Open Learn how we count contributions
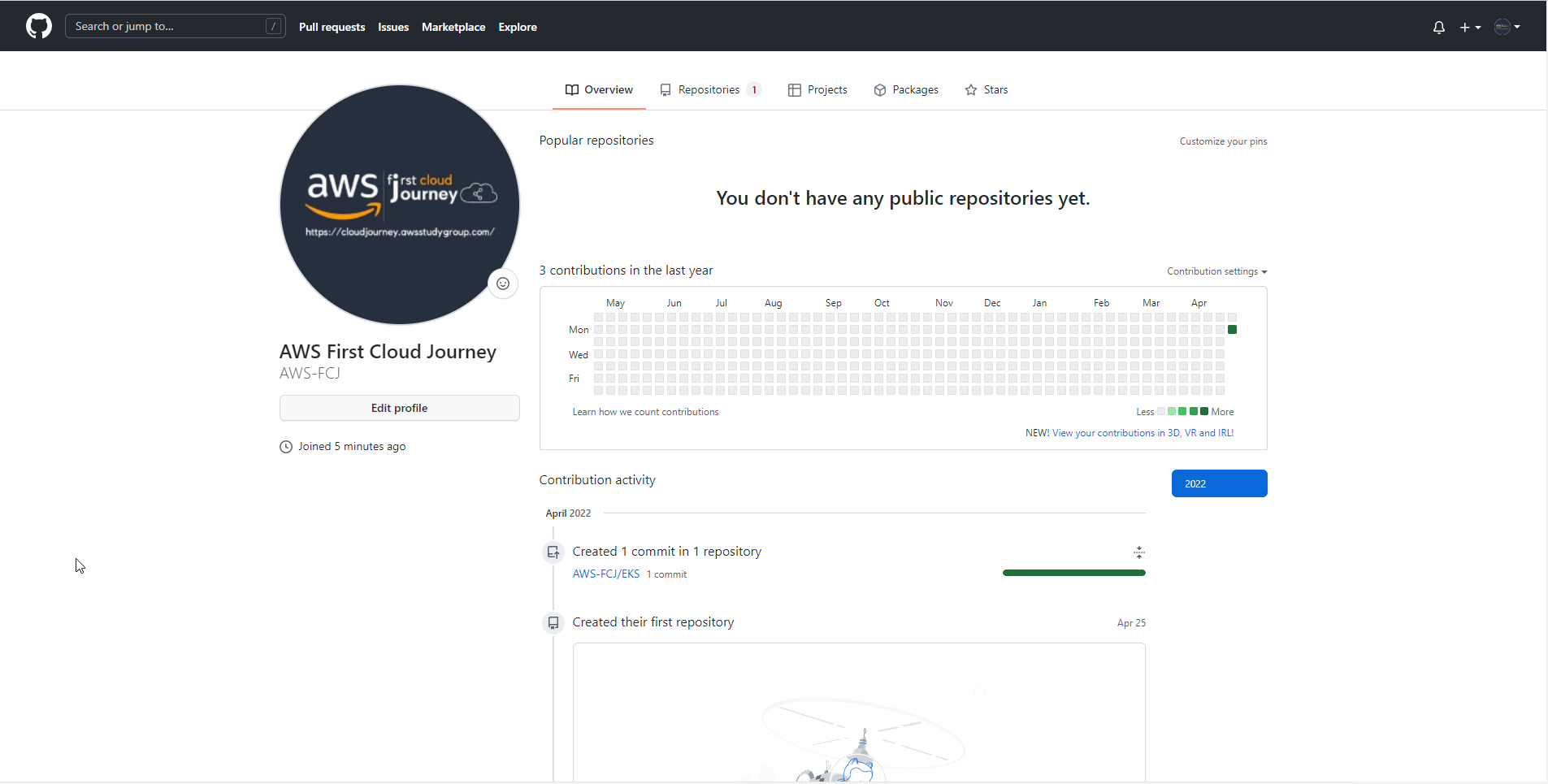The image size is (1548, 784). click(x=645, y=412)
